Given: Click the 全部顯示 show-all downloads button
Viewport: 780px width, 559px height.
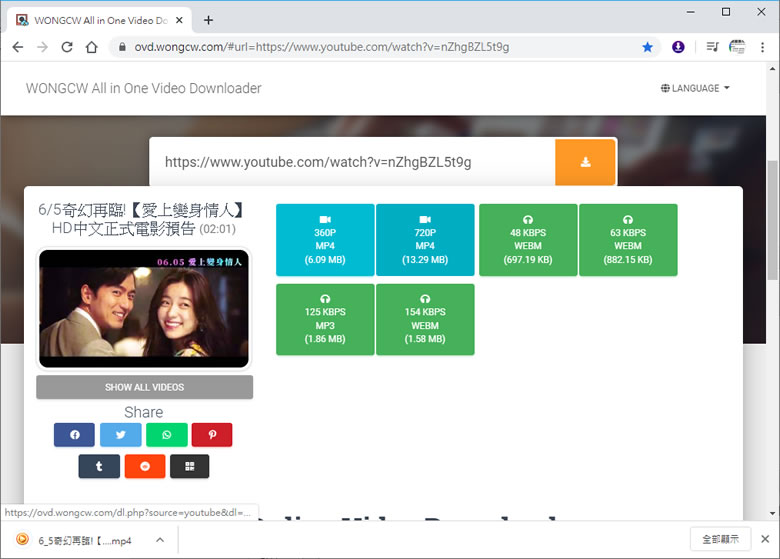Looking at the screenshot, I should tap(720, 539).
